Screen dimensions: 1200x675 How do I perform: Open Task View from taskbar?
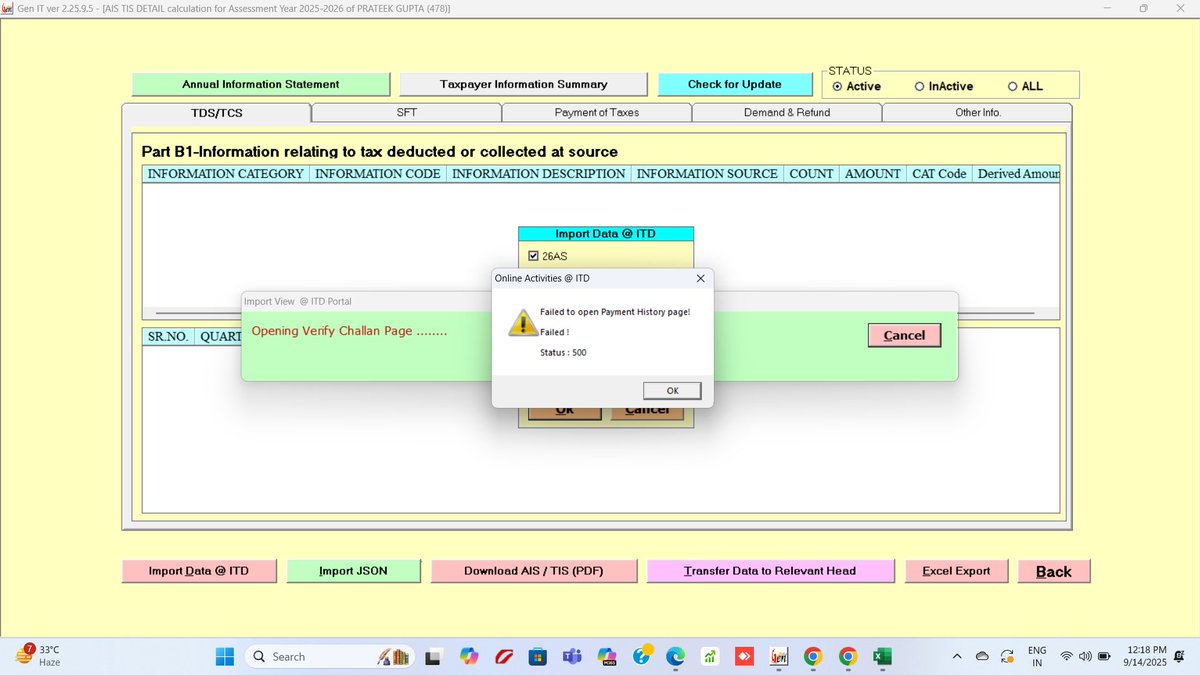[x=433, y=657]
